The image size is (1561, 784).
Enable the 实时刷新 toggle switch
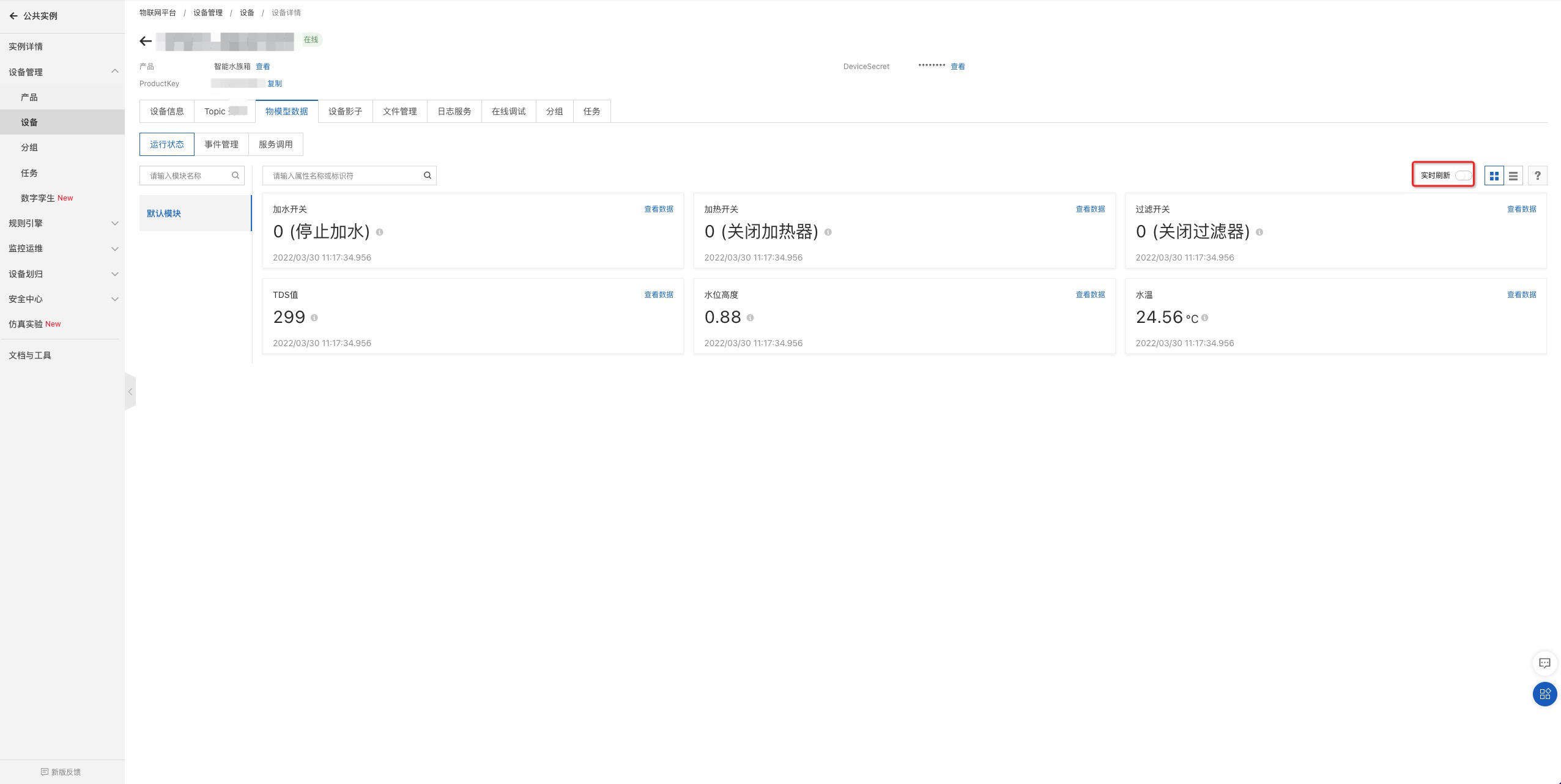1463,175
